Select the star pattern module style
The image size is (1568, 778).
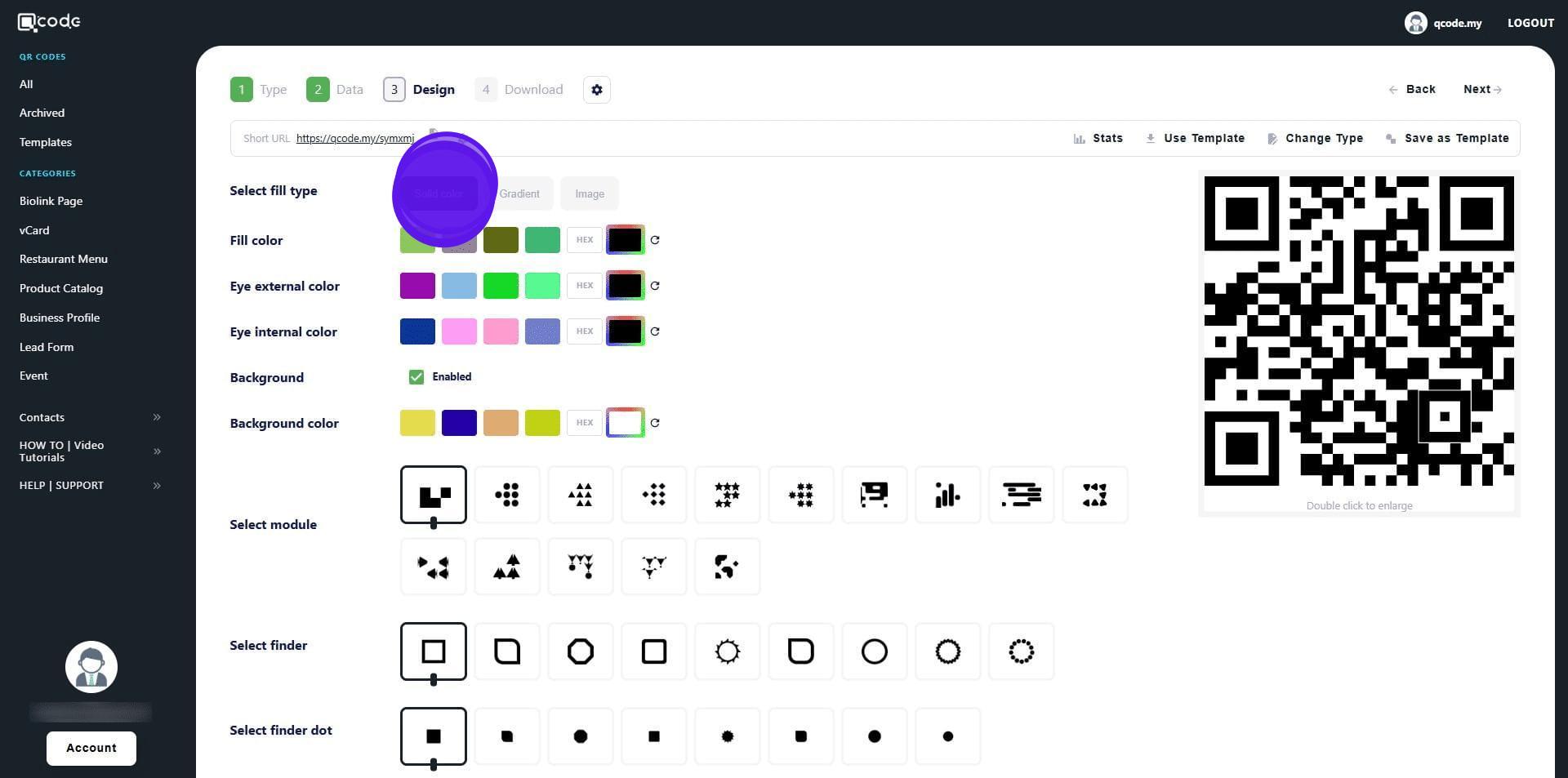click(727, 495)
